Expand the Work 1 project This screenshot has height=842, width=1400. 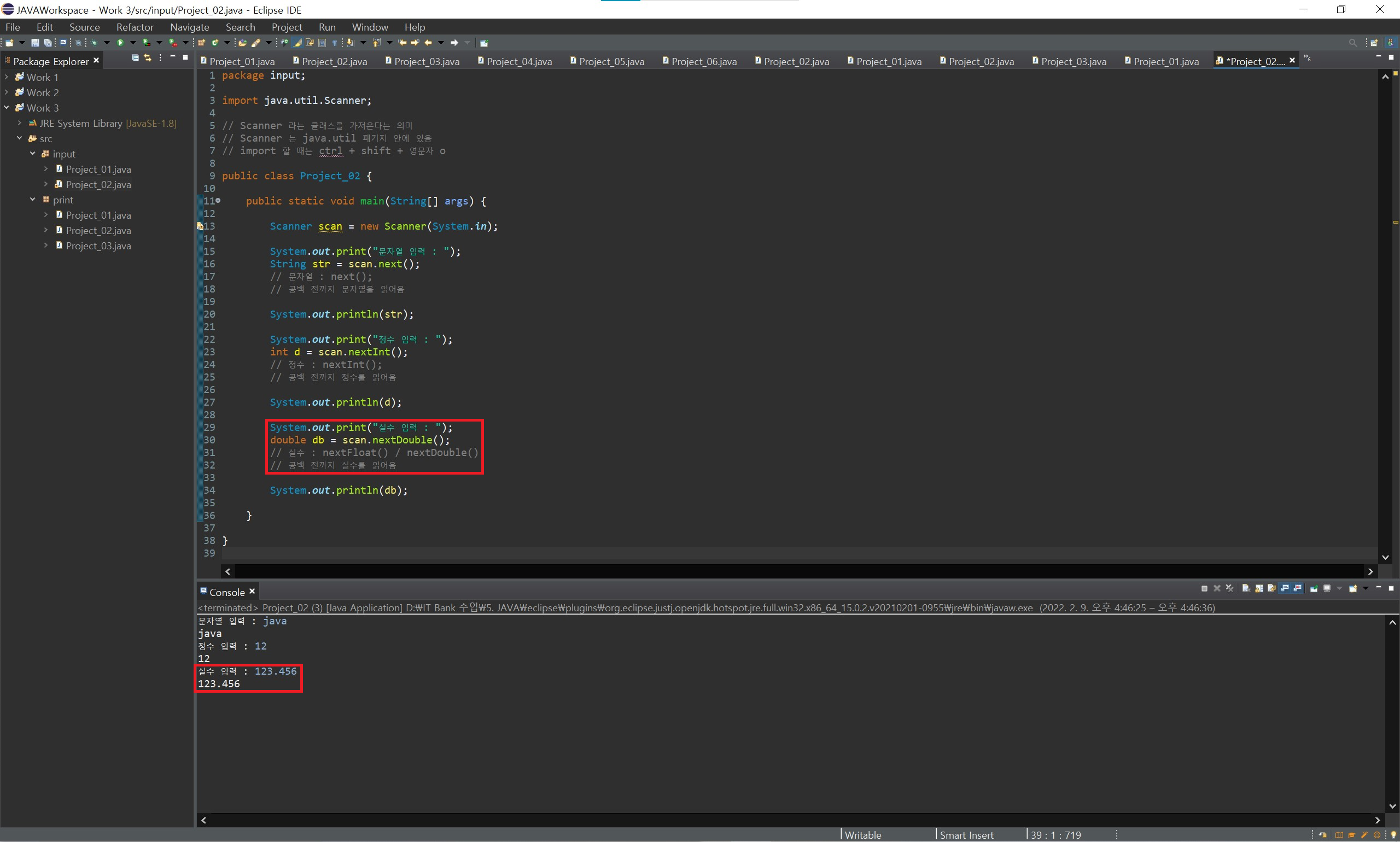coord(6,77)
